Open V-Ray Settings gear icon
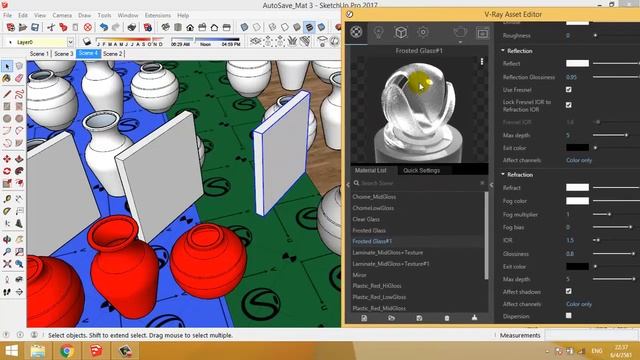The image size is (640, 360). [423, 32]
